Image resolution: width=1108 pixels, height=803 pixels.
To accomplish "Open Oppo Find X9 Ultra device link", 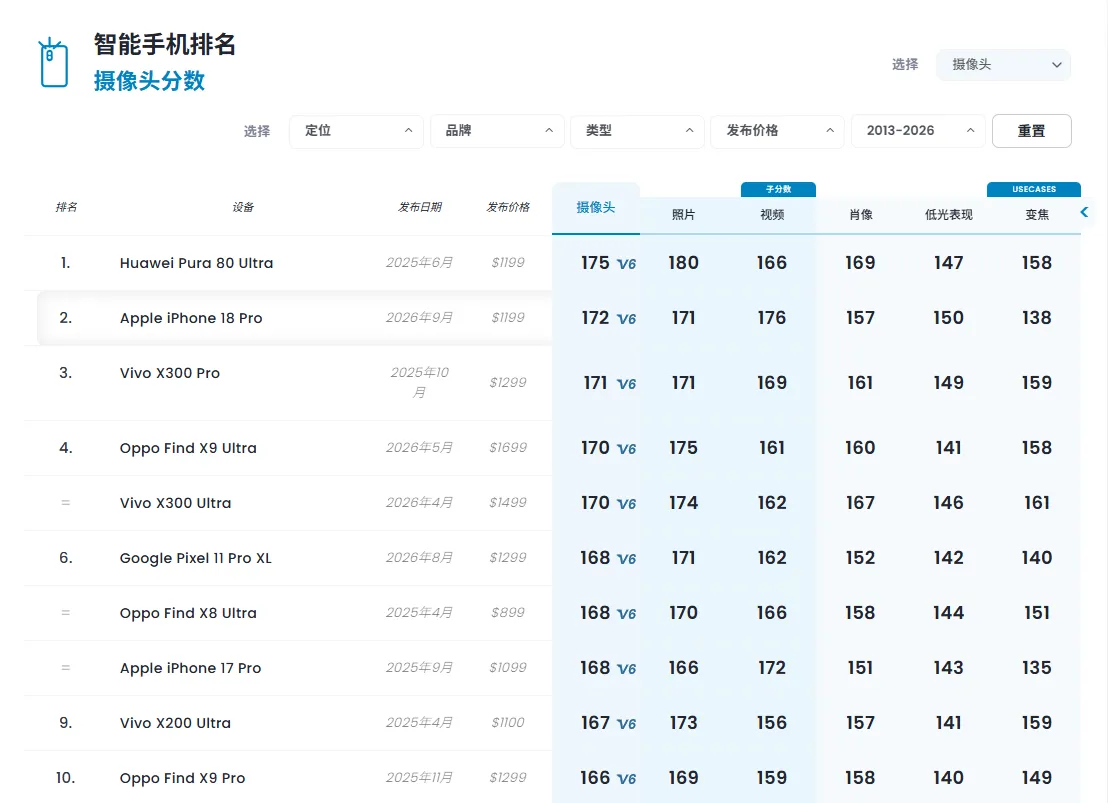I will [x=188, y=448].
